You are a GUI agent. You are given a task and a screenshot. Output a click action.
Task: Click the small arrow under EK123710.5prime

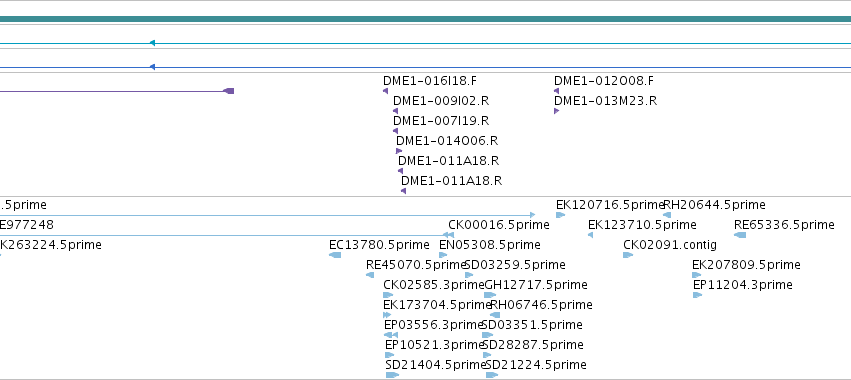click(x=590, y=235)
